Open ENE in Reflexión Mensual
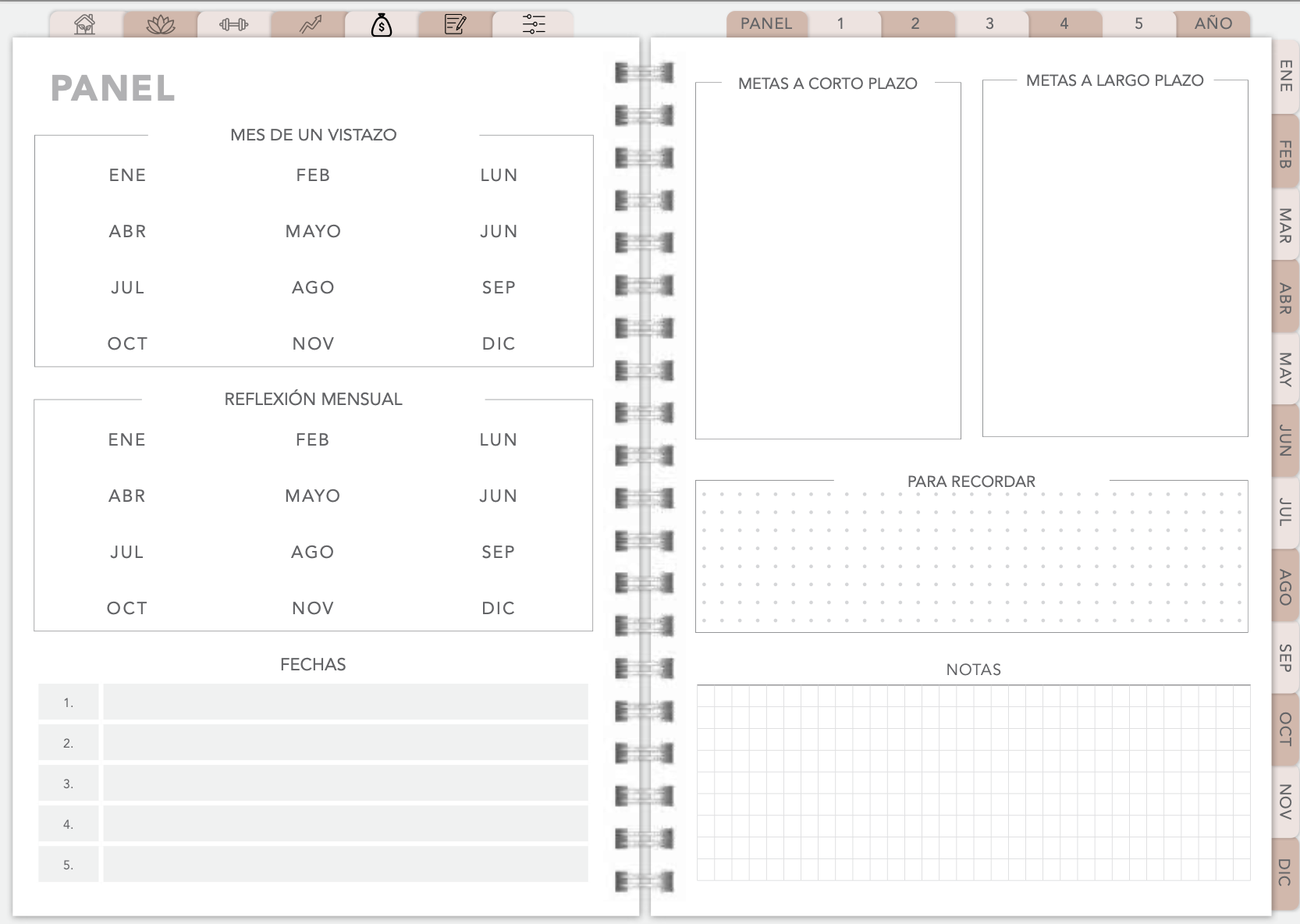Screen dimensions: 1300x924 (127, 439)
